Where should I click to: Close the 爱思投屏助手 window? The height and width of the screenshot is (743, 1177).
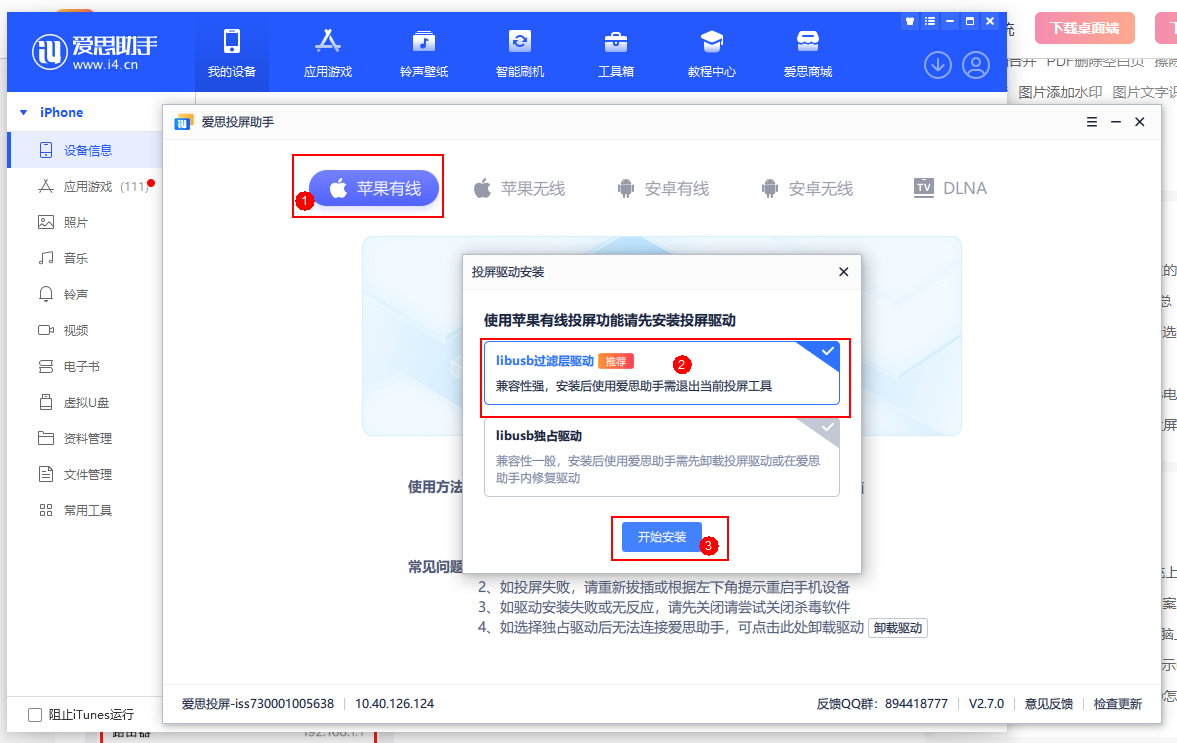pos(1139,122)
